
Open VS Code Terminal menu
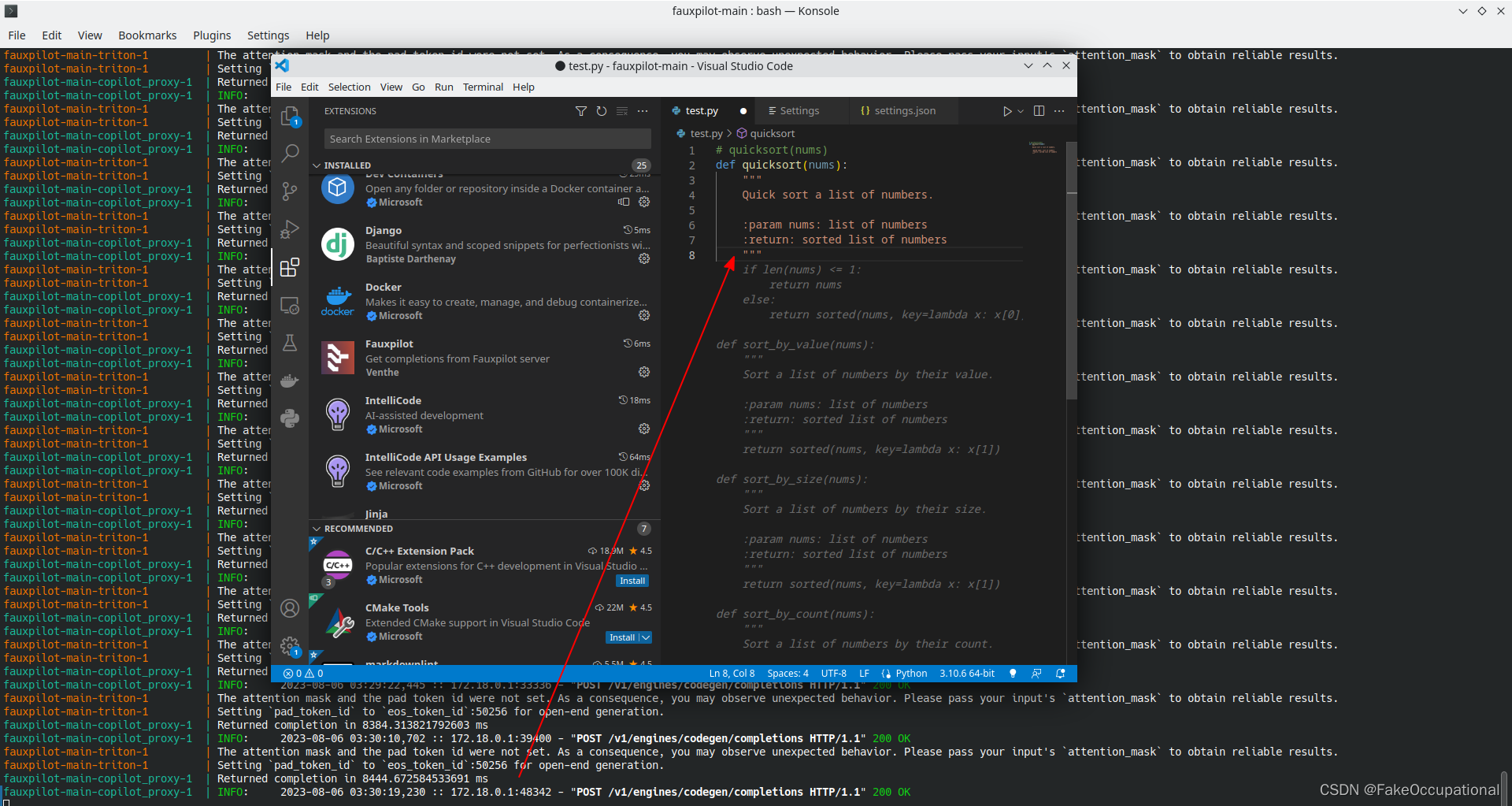(x=483, y=87)
